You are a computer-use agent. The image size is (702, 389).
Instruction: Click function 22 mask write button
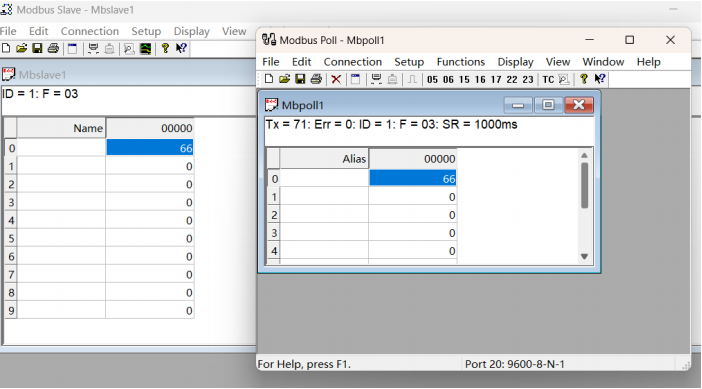tap(512, 80)
